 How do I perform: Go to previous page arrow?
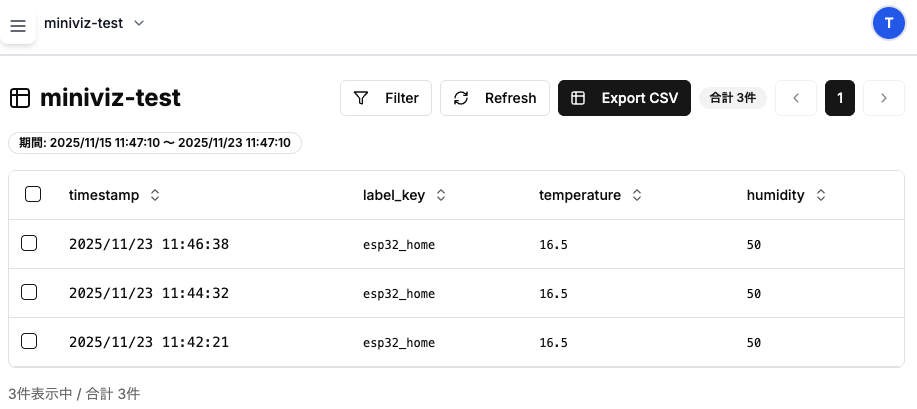796,98
